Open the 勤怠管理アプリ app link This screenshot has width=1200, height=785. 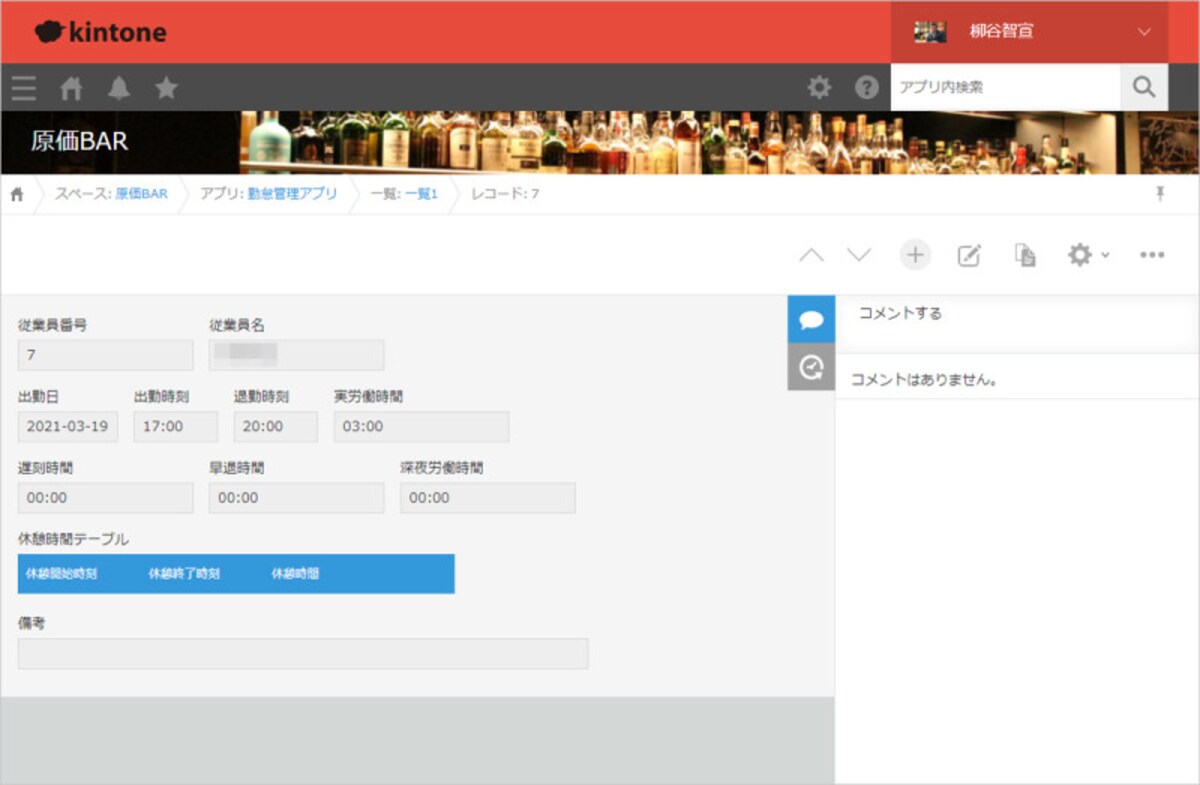292,194
